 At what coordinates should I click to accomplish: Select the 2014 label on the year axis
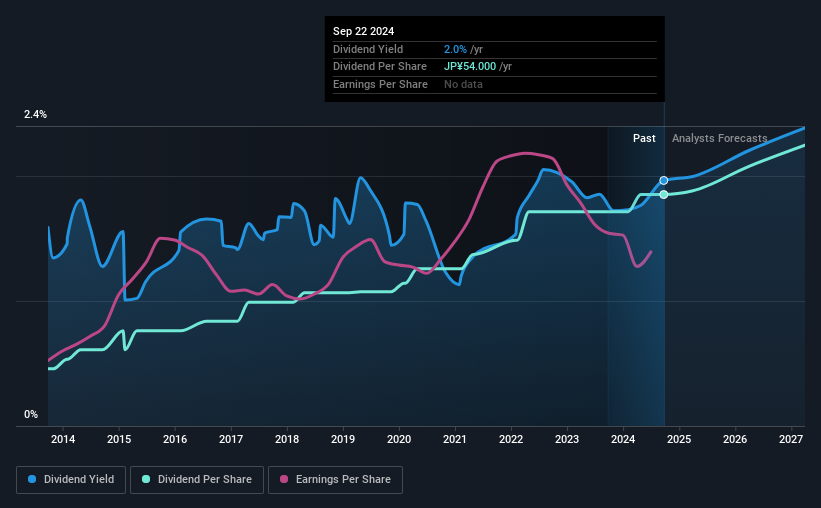pyautogui.click(x=63, y=439)
